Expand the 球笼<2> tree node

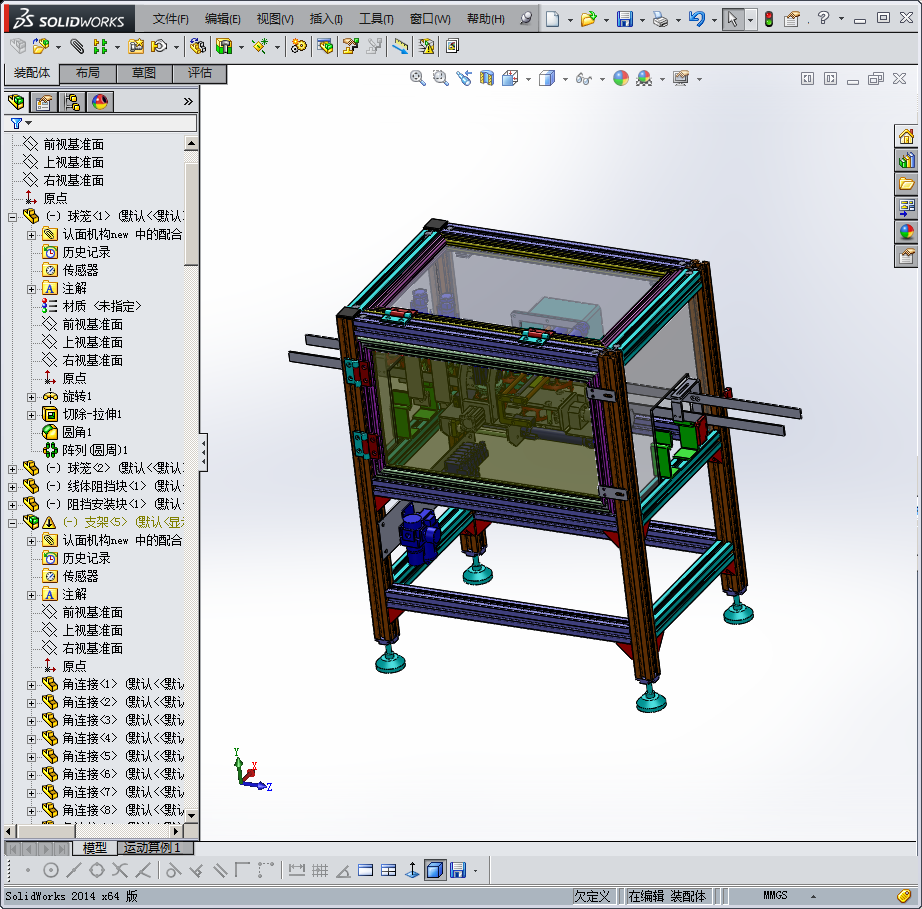coord(12,469)
